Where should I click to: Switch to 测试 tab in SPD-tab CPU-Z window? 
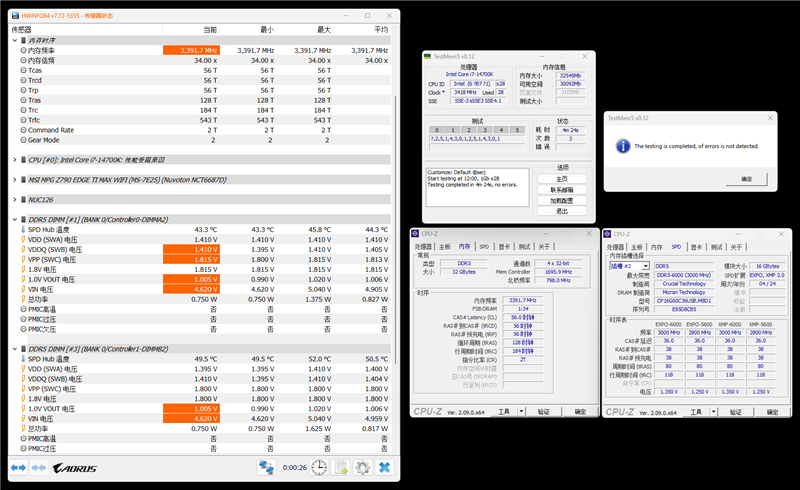pyautogui.click(x=716, y=247)
